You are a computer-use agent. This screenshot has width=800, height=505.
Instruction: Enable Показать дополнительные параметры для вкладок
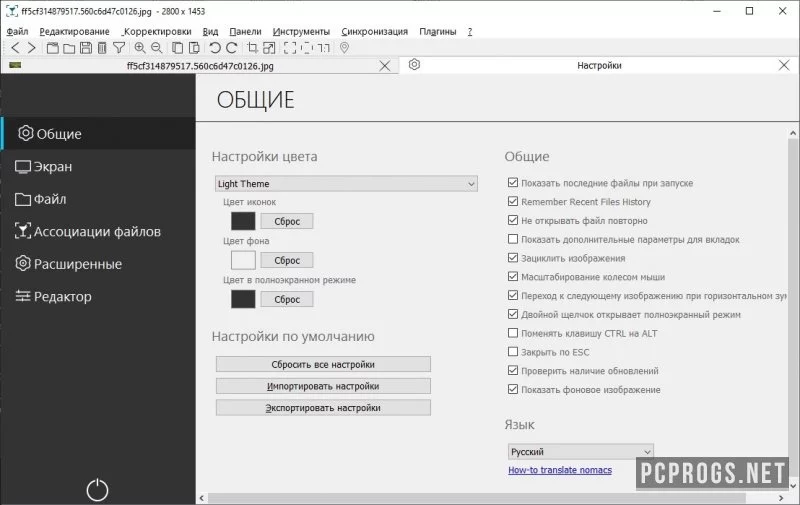pyautogui.click(x=513, y=239)
